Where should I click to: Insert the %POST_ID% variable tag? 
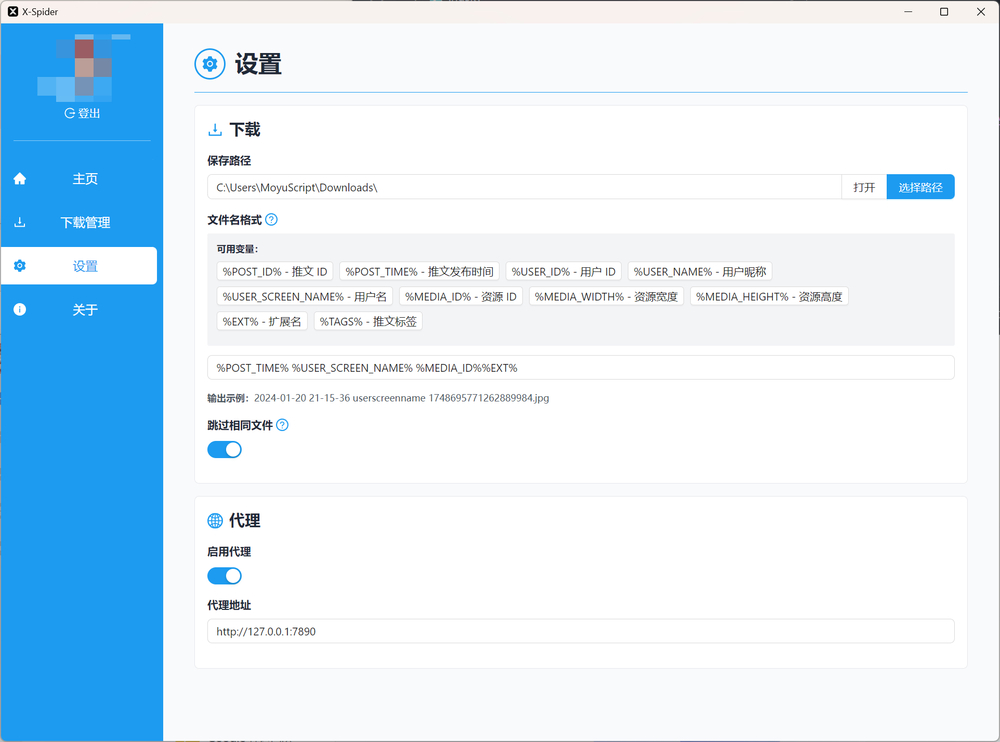point(275,272)
